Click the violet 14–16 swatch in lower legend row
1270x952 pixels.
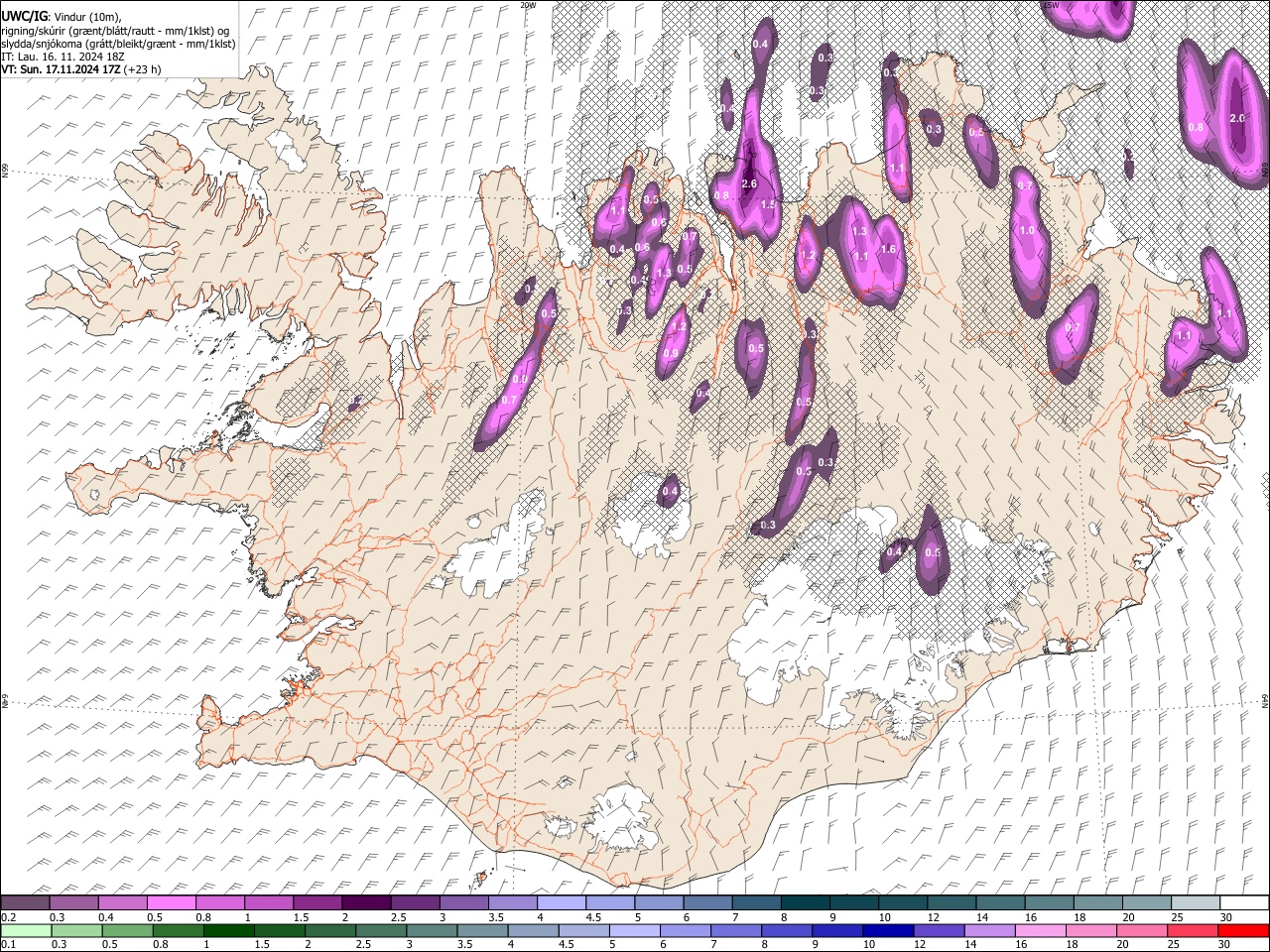coord(989,930)
